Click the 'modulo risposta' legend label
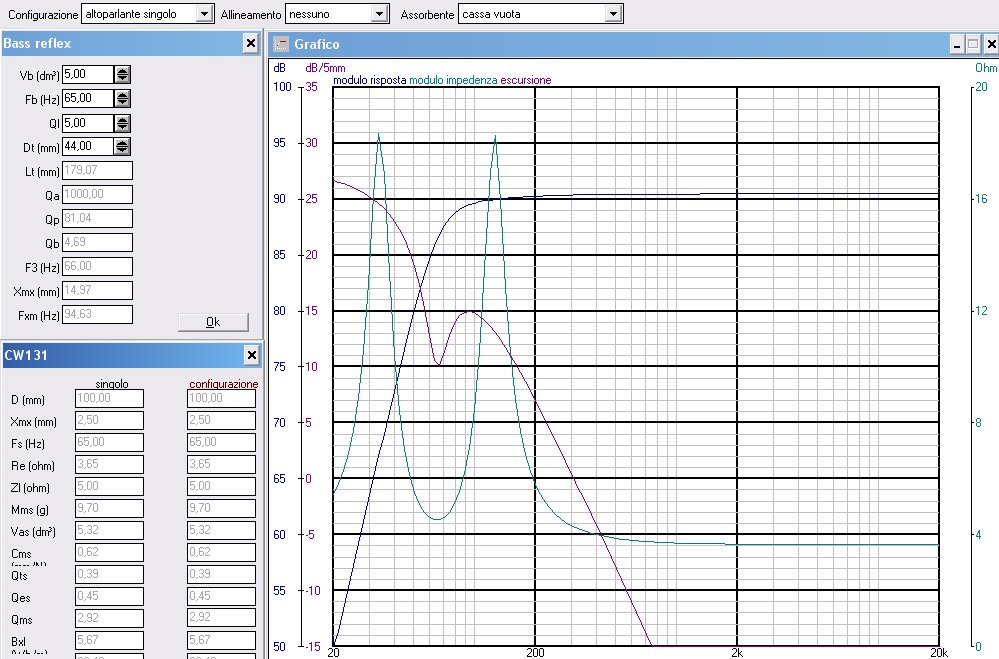999x659 pixels. [x=370, y=80]
